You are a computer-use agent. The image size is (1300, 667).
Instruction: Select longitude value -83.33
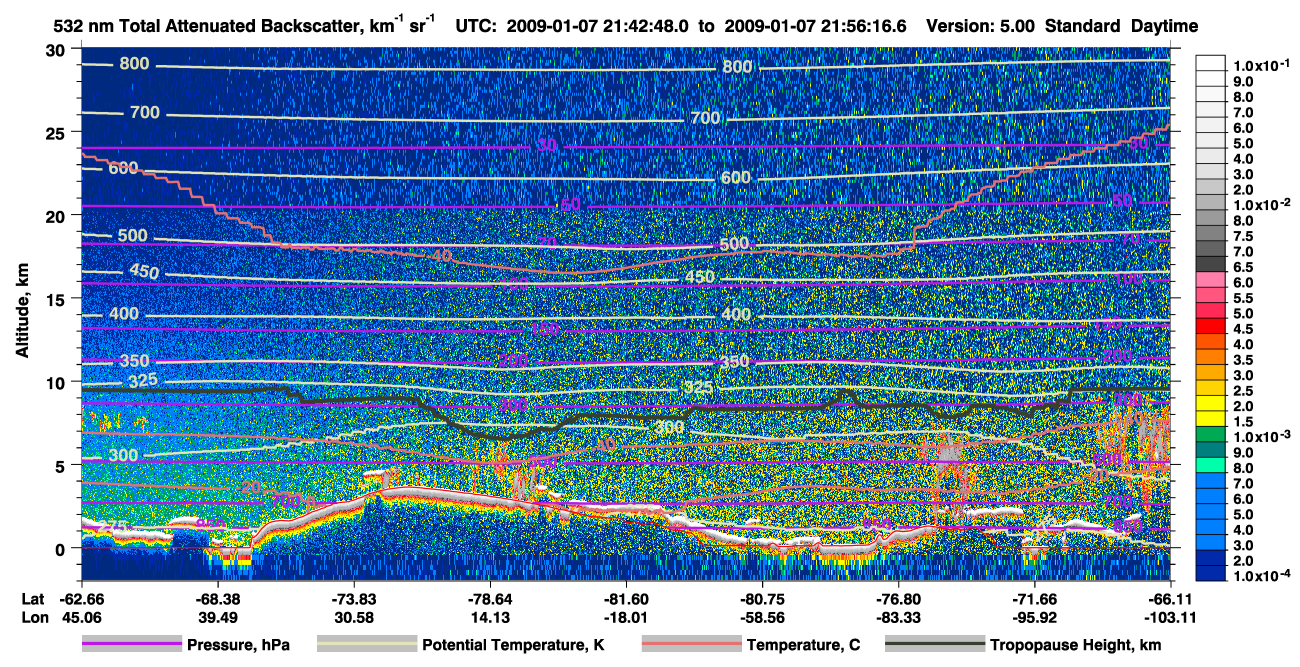pyautogui.click(x=898, y=617)
